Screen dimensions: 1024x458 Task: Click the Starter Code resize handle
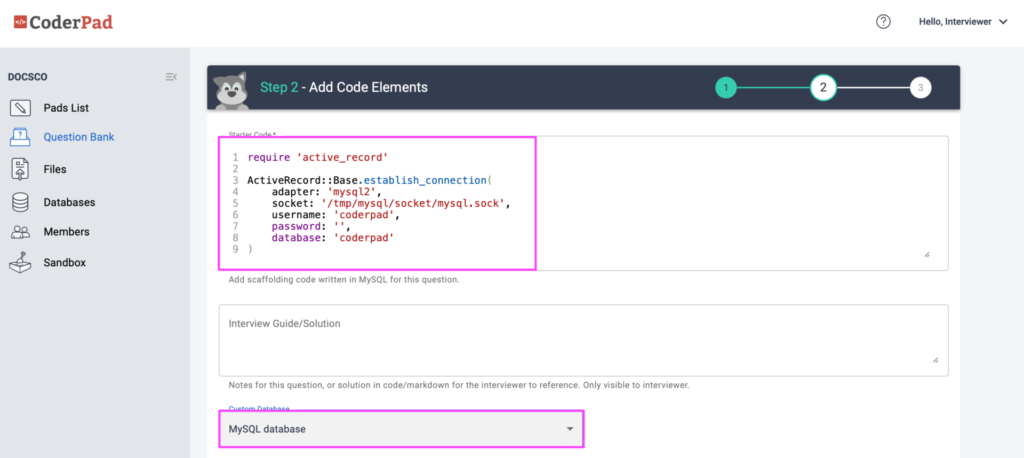[927, 255]
